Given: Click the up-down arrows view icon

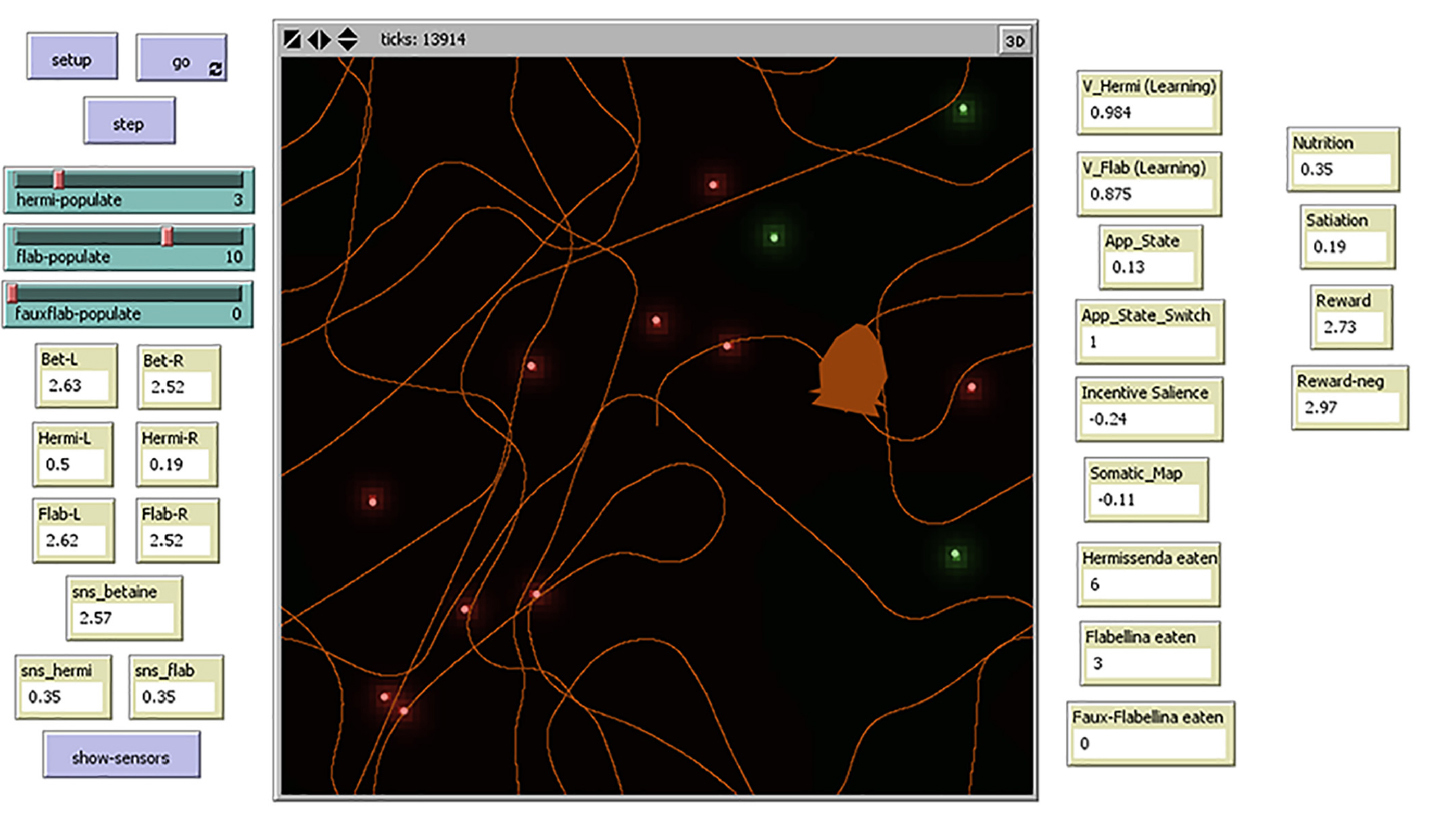Looking at the screenshot, I should click(x=347, y=40).
